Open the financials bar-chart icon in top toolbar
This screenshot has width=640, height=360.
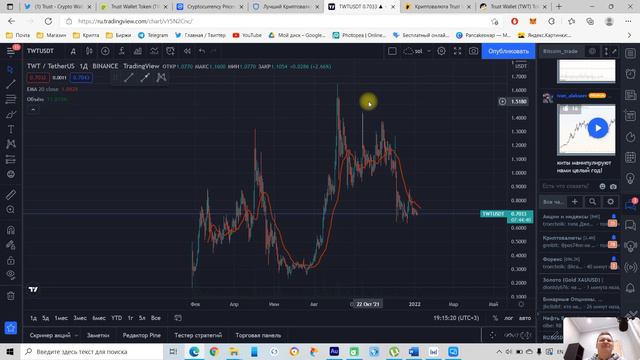(138, 51)
